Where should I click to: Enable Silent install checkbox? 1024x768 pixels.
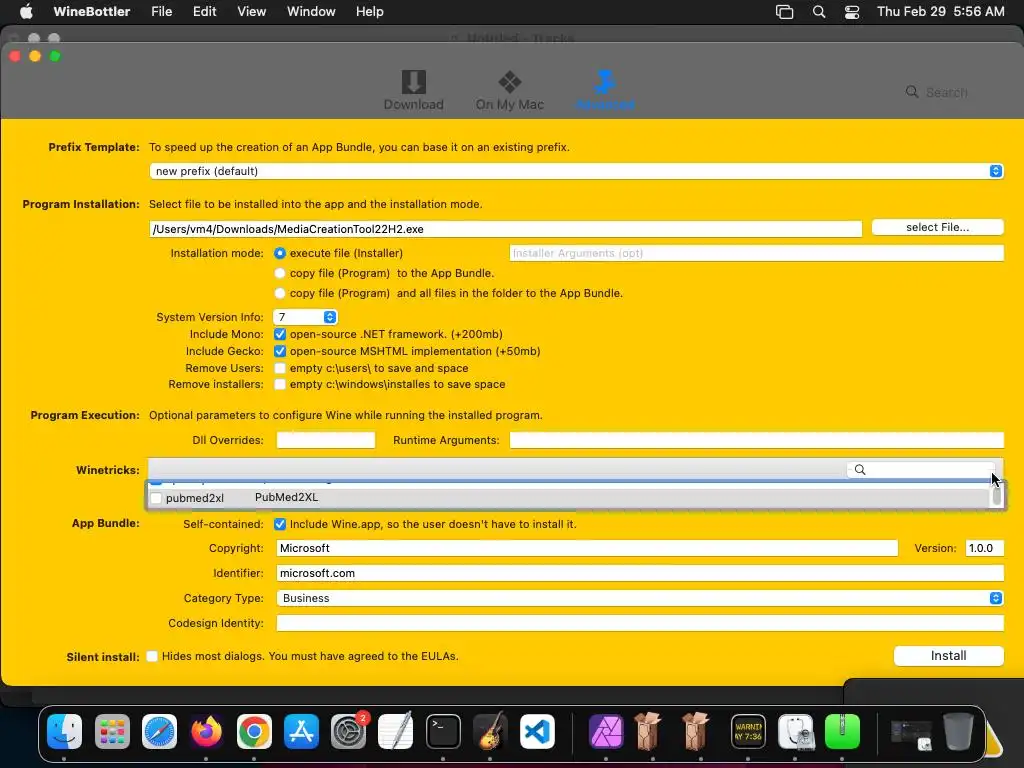tap(152, 656)
